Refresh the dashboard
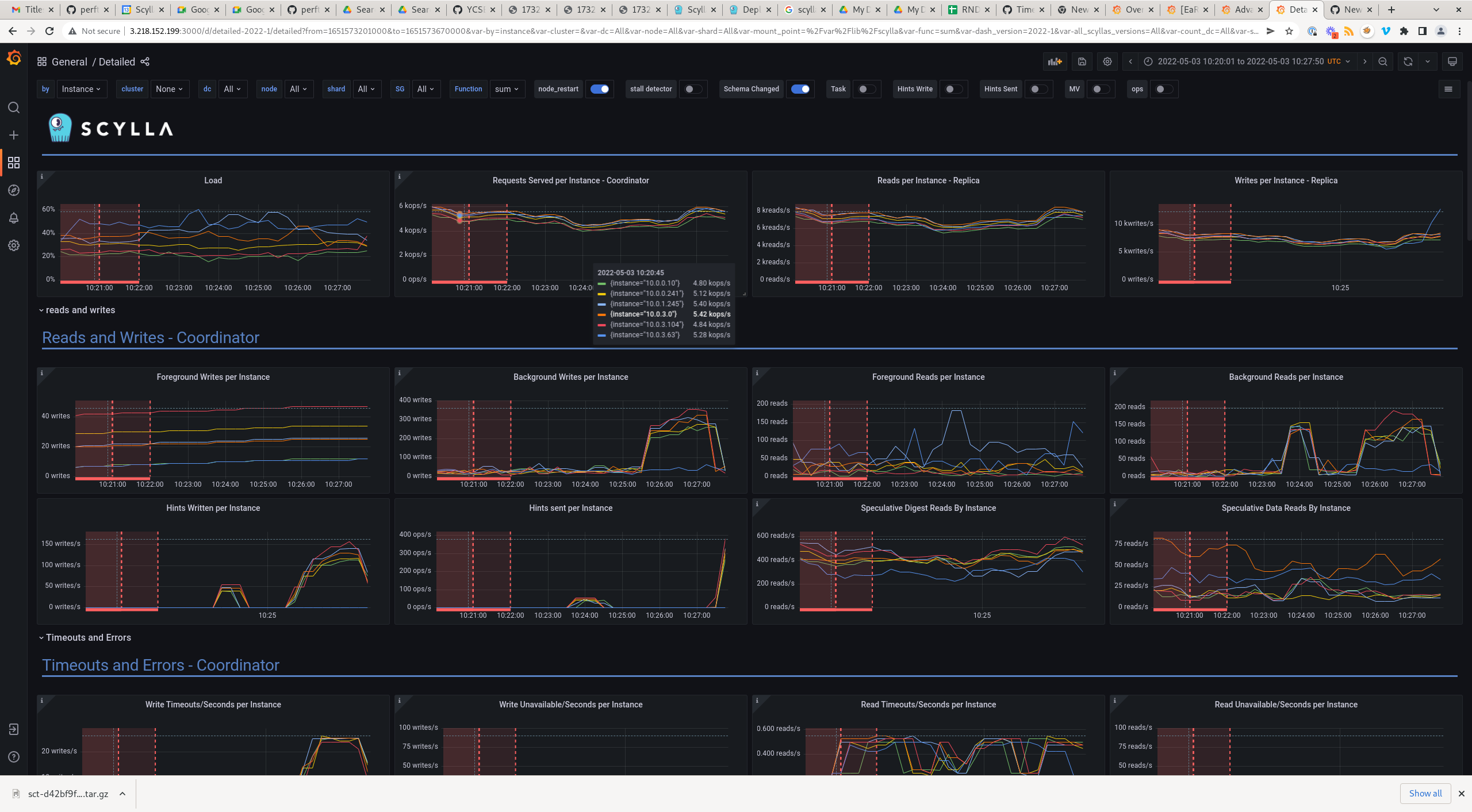 (x=1408, y=61)
